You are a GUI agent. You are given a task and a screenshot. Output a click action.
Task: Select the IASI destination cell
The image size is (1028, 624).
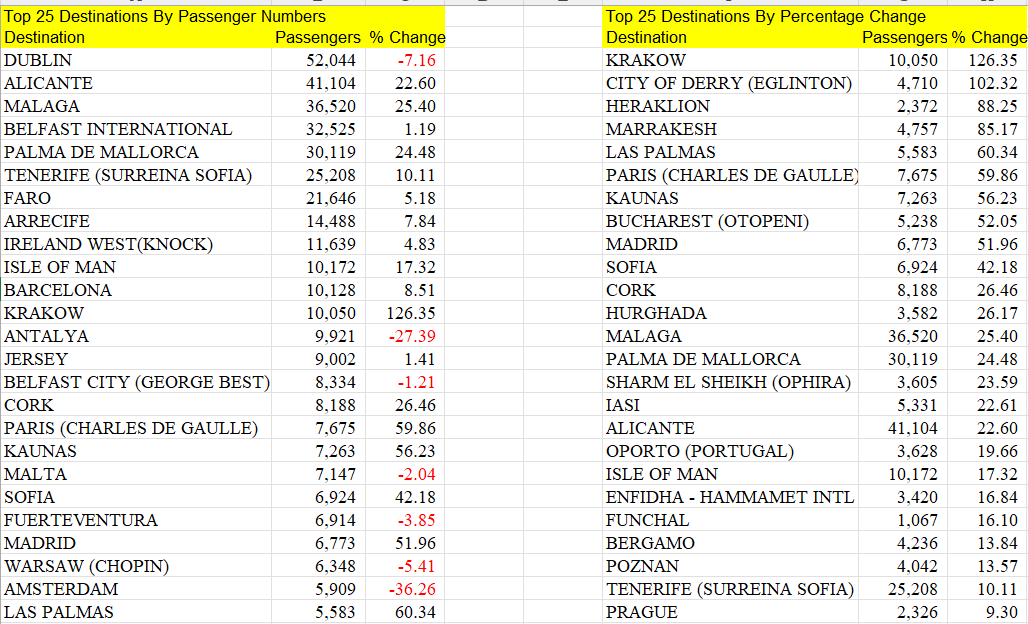[730, 405]
